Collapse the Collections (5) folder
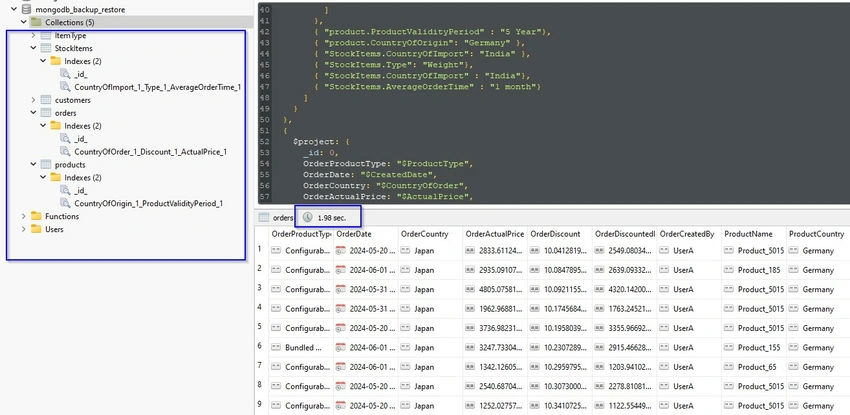 [x=23, y=22]
